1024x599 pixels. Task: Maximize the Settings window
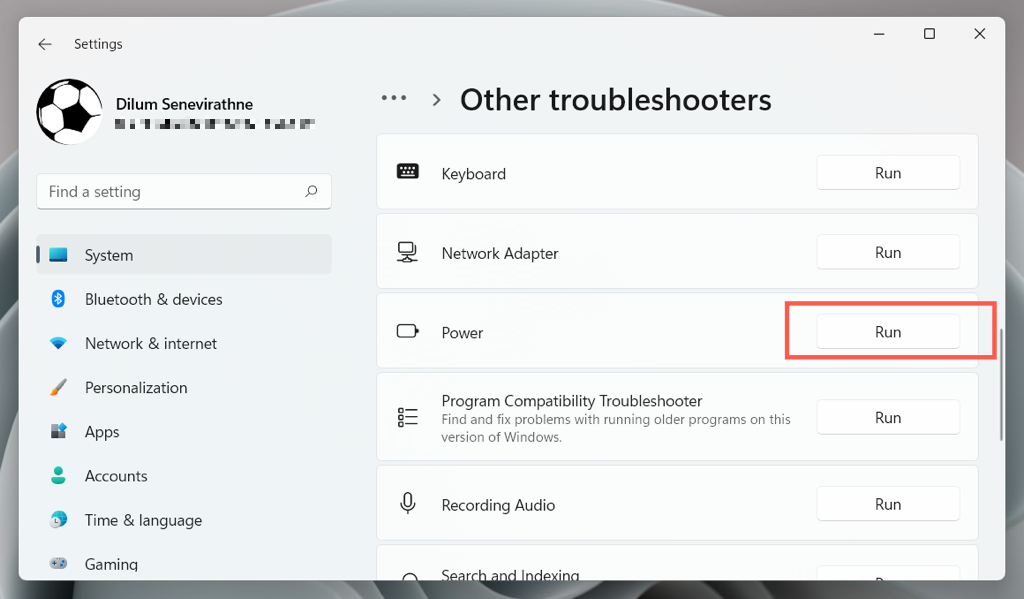click(x=929, y=34)
